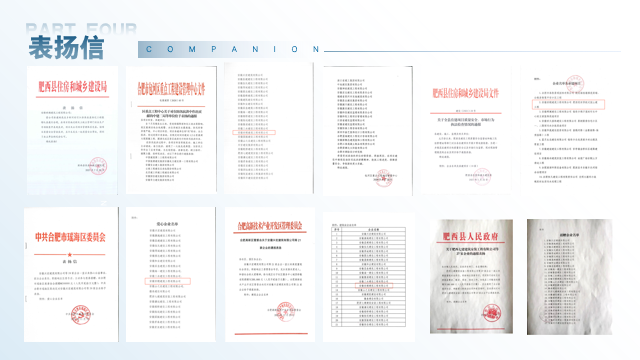Click the 表扬信 slide title
Viewport: 640px width, 360px height.
pyautogui.click(x=66, y=48)
